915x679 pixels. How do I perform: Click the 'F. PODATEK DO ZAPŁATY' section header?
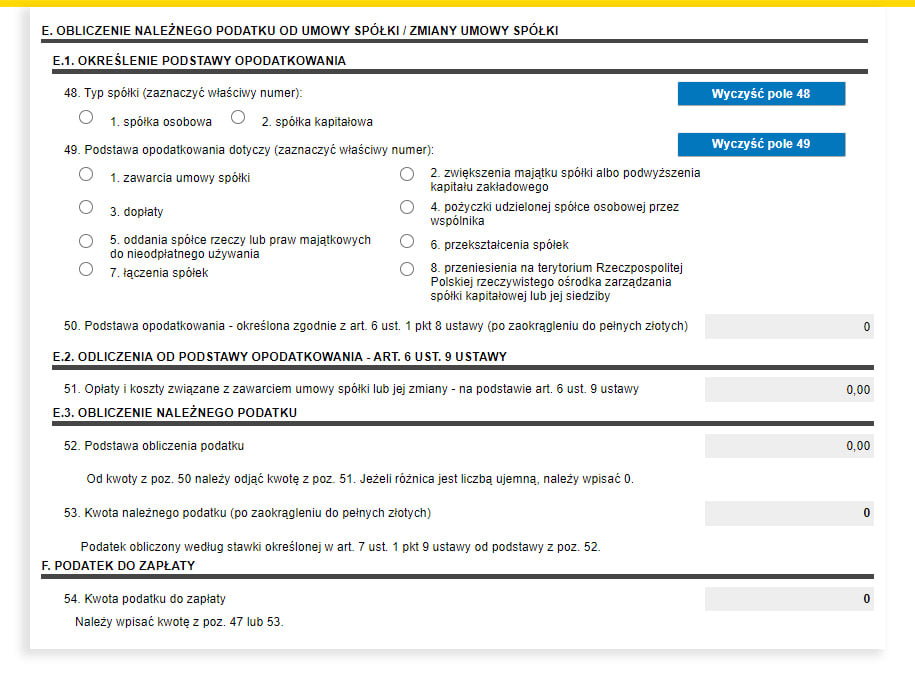pos(118,566)
